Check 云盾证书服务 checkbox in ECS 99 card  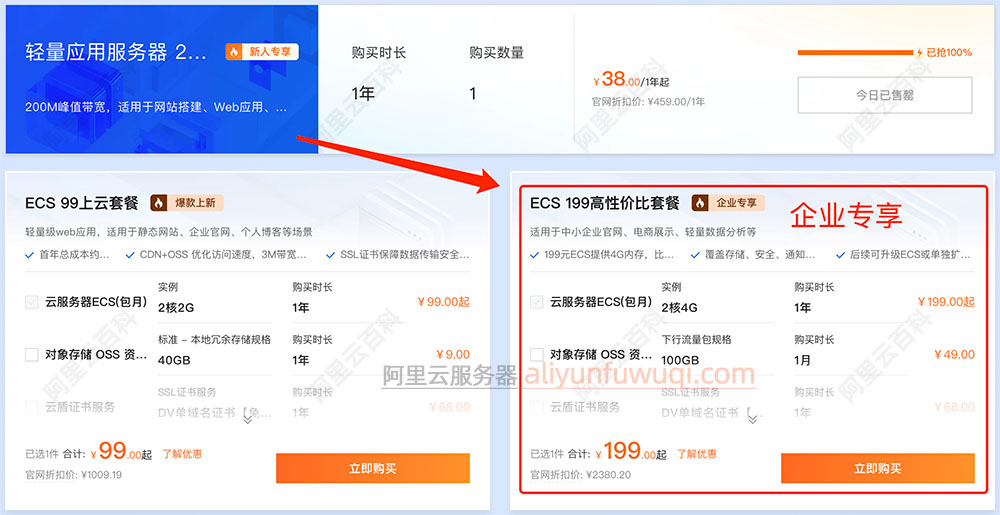[x=31, y=407]
